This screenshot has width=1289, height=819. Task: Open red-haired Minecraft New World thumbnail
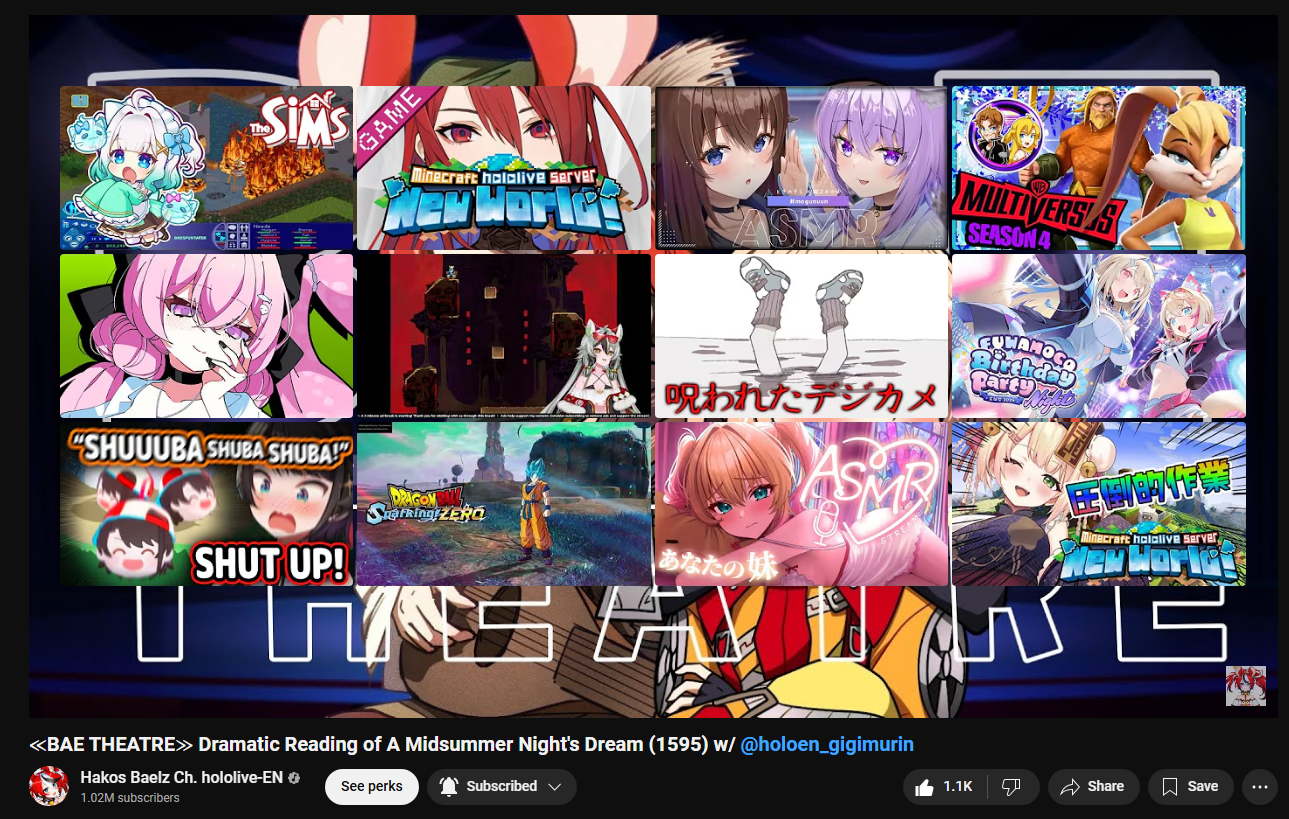504,168
